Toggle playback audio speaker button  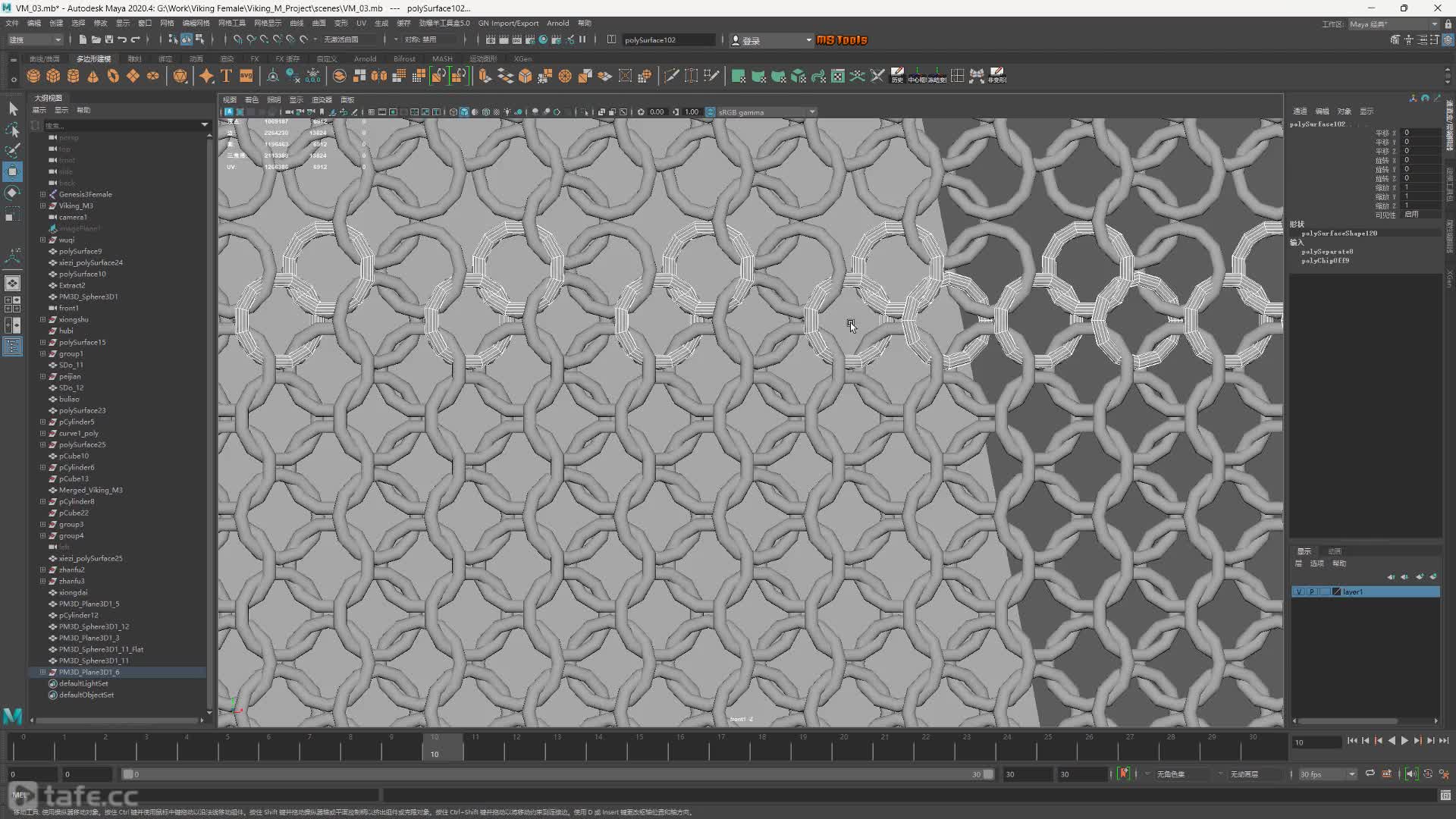pyautogui.click(x=1410, y=773)
